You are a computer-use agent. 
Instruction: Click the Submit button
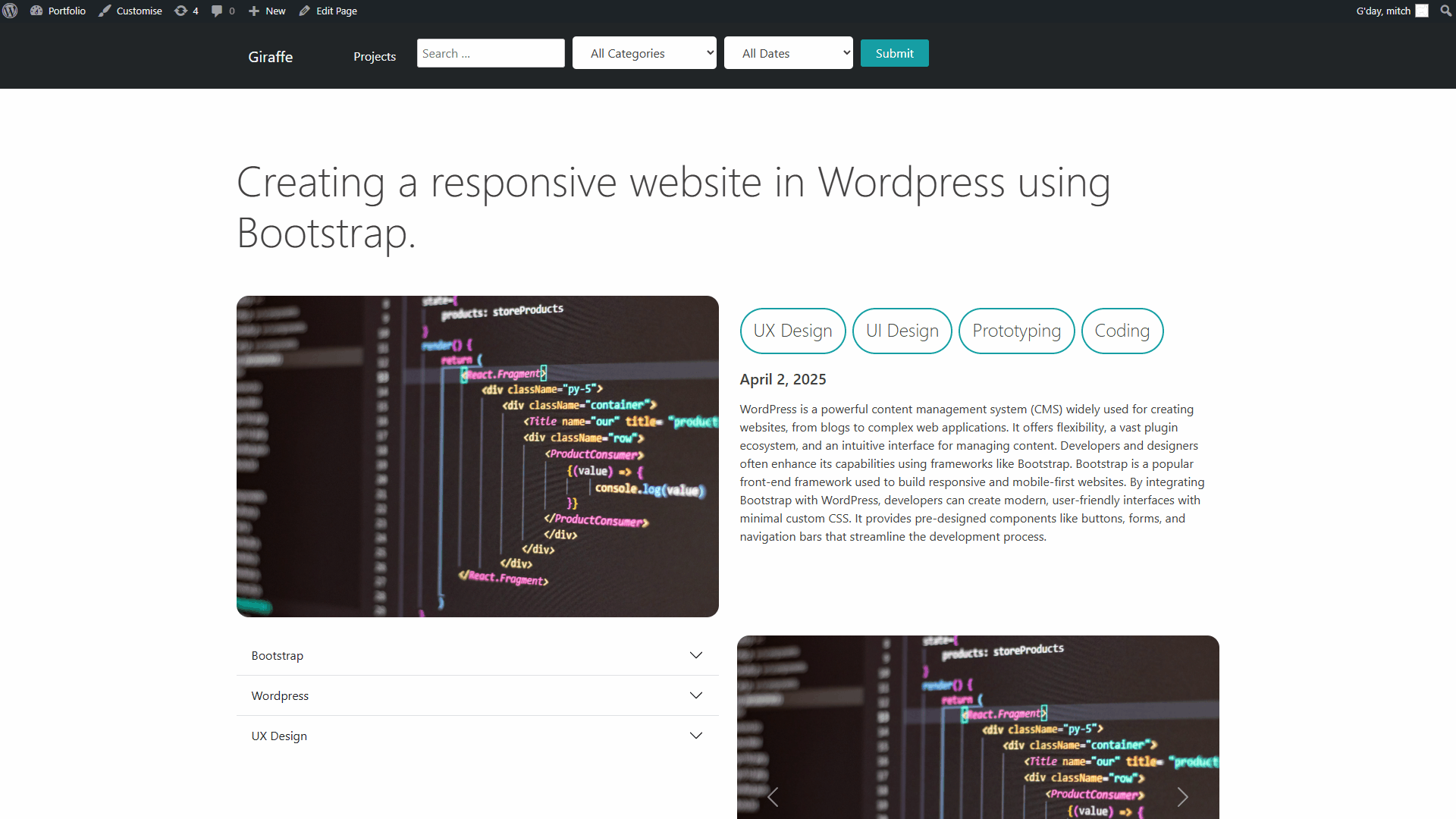[x=895, y=53]
